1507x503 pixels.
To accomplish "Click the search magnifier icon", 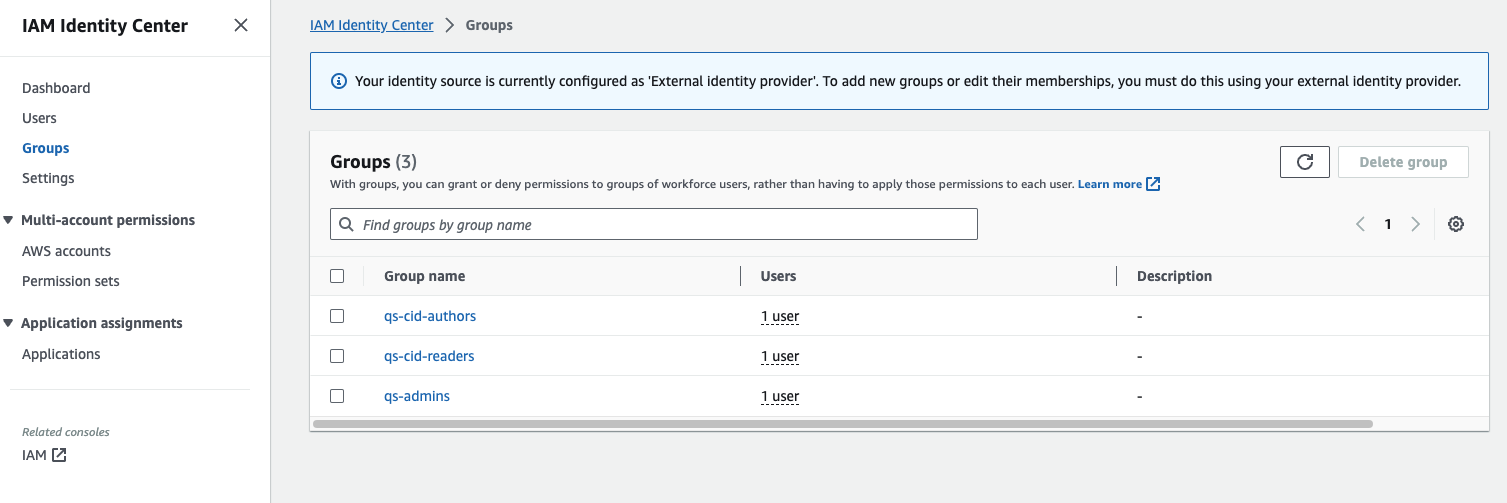I will point(347,224).
